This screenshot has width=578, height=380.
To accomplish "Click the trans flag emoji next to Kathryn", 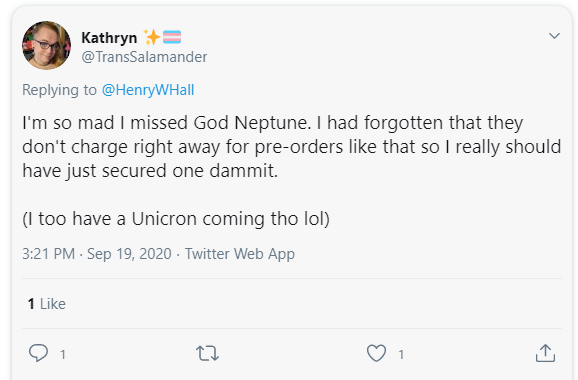I will (172, 37).
